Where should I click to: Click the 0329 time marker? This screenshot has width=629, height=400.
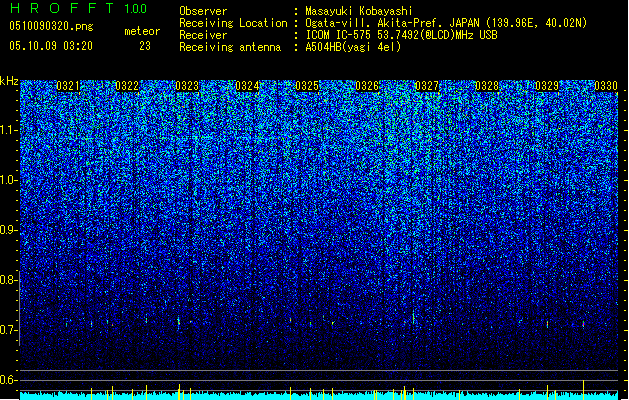tap(547, 86)
